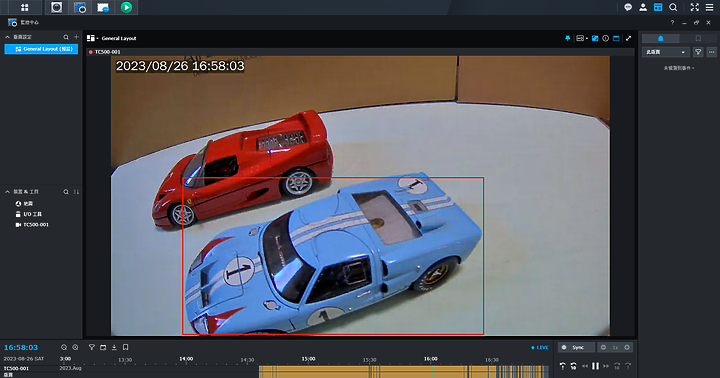This screenshot has width=720, height=378.
Task: Open the hamburger options menu
Action: click(709, 7)
